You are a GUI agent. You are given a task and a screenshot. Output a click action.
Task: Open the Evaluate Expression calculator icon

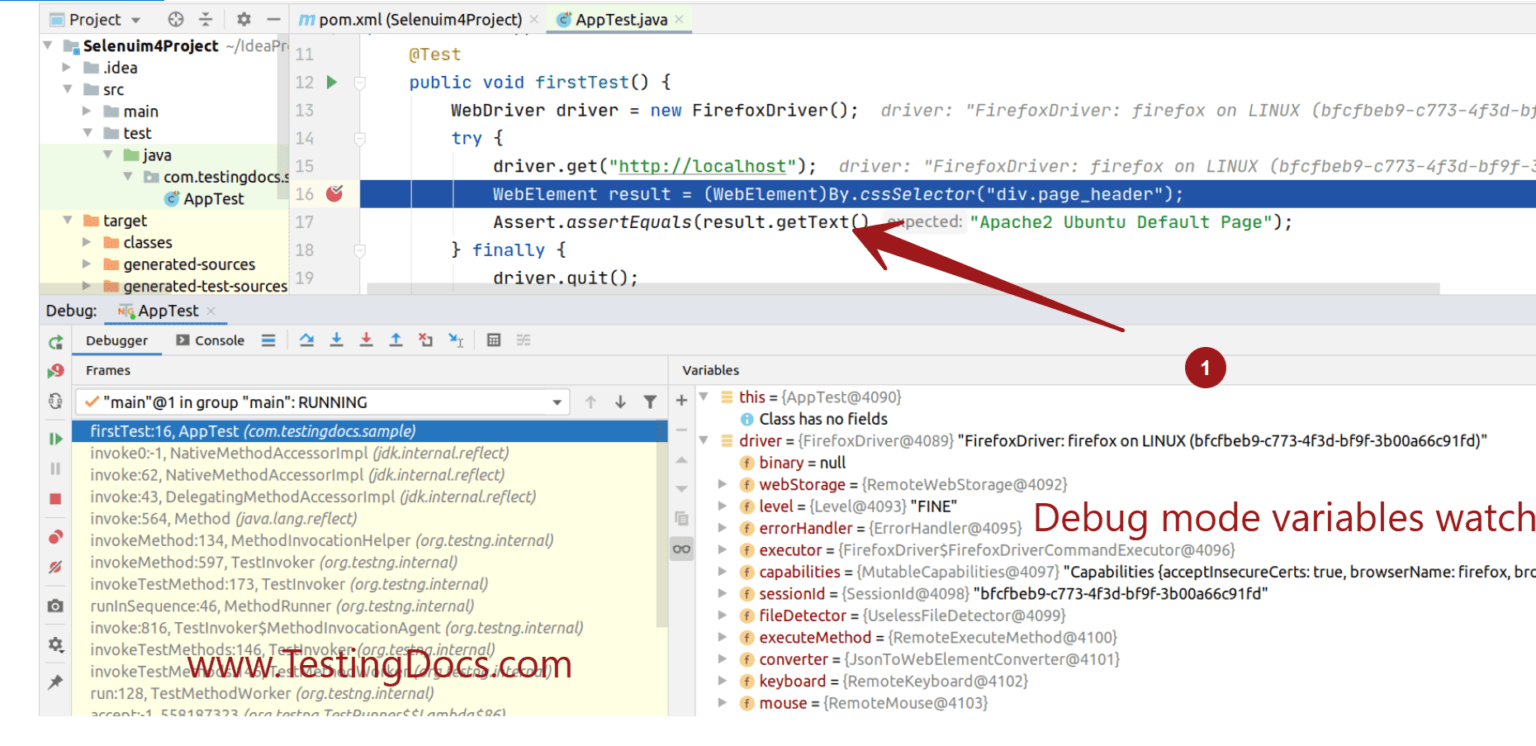(x=493, y=340)
